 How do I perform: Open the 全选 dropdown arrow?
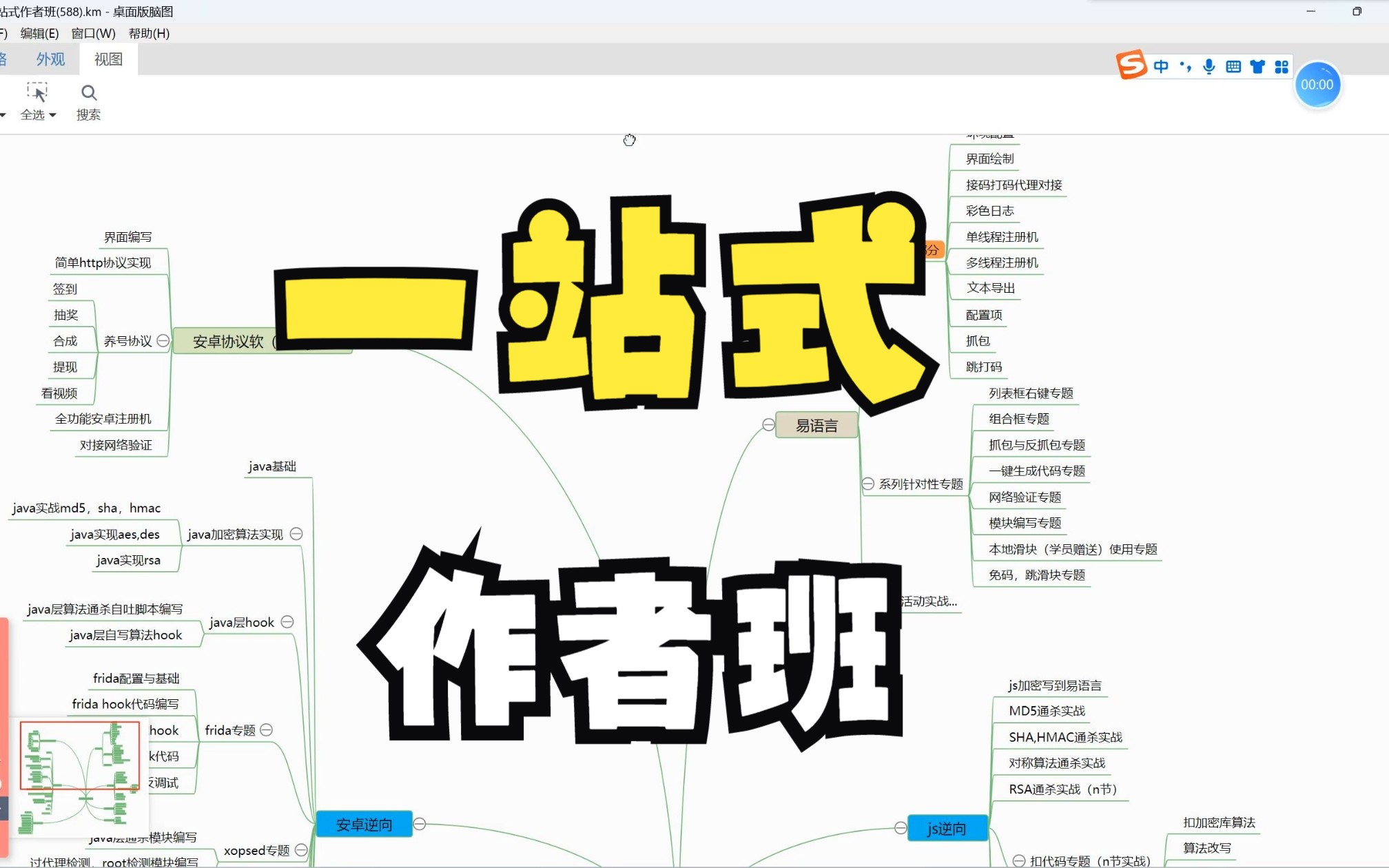(x=52, y=115)
